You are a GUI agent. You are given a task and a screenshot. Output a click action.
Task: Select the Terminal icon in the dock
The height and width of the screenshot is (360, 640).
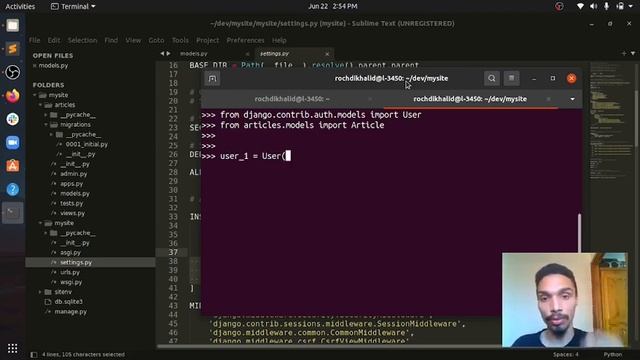[13, 213]
